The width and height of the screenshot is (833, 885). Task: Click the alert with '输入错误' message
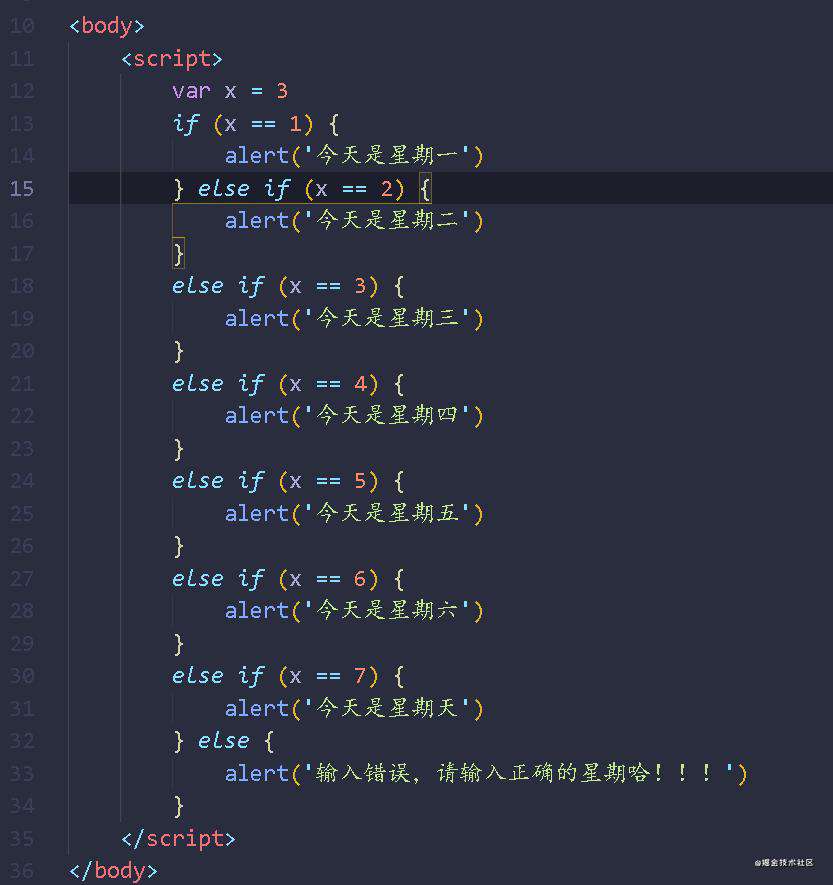click(x=486, y=773)
